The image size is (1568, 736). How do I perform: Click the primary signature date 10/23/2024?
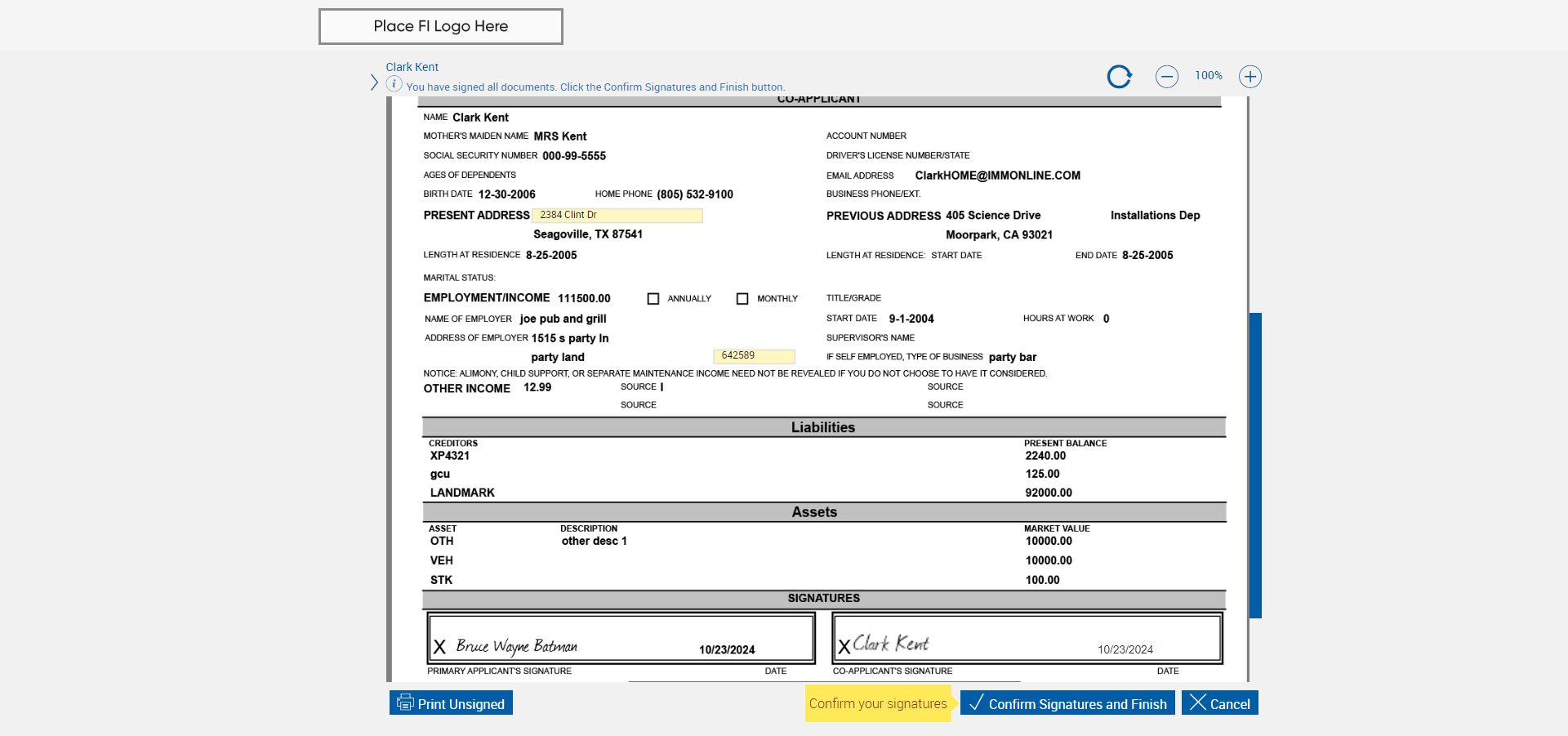tap(727, 650)
